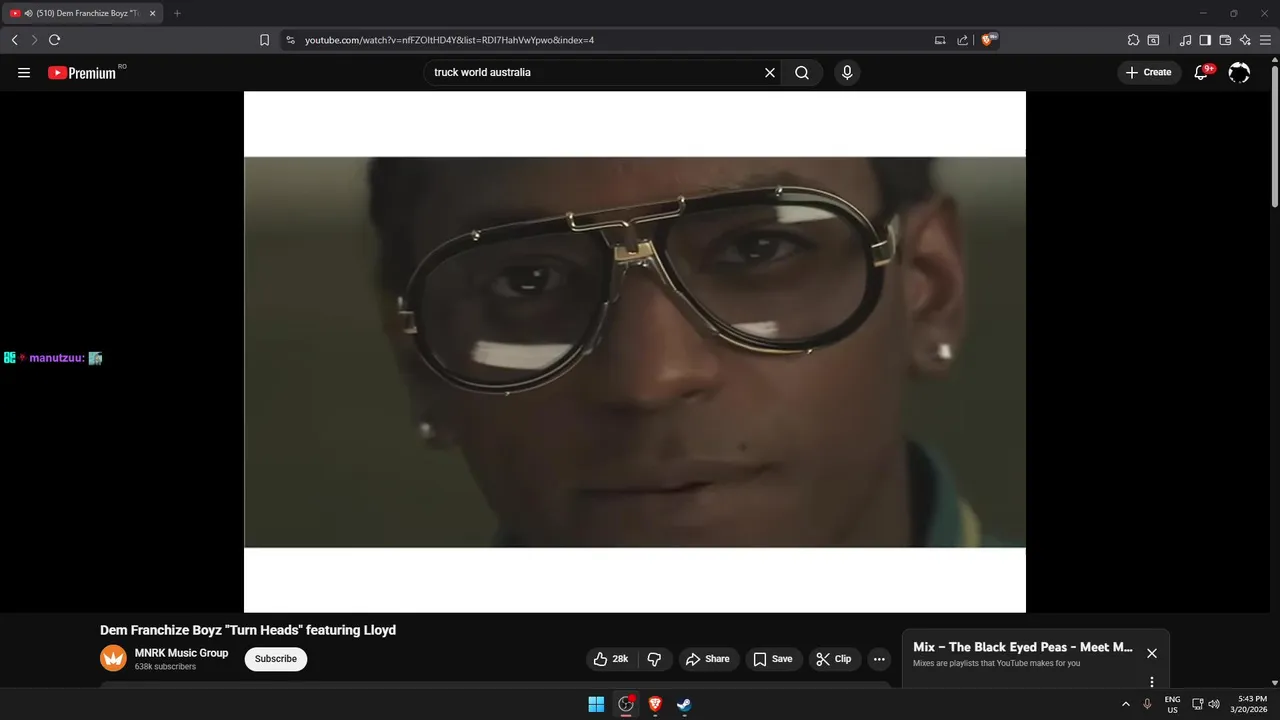Like the video with 28k thumbs up
This screenshot has height=720, width=1280.
(611, 659)
